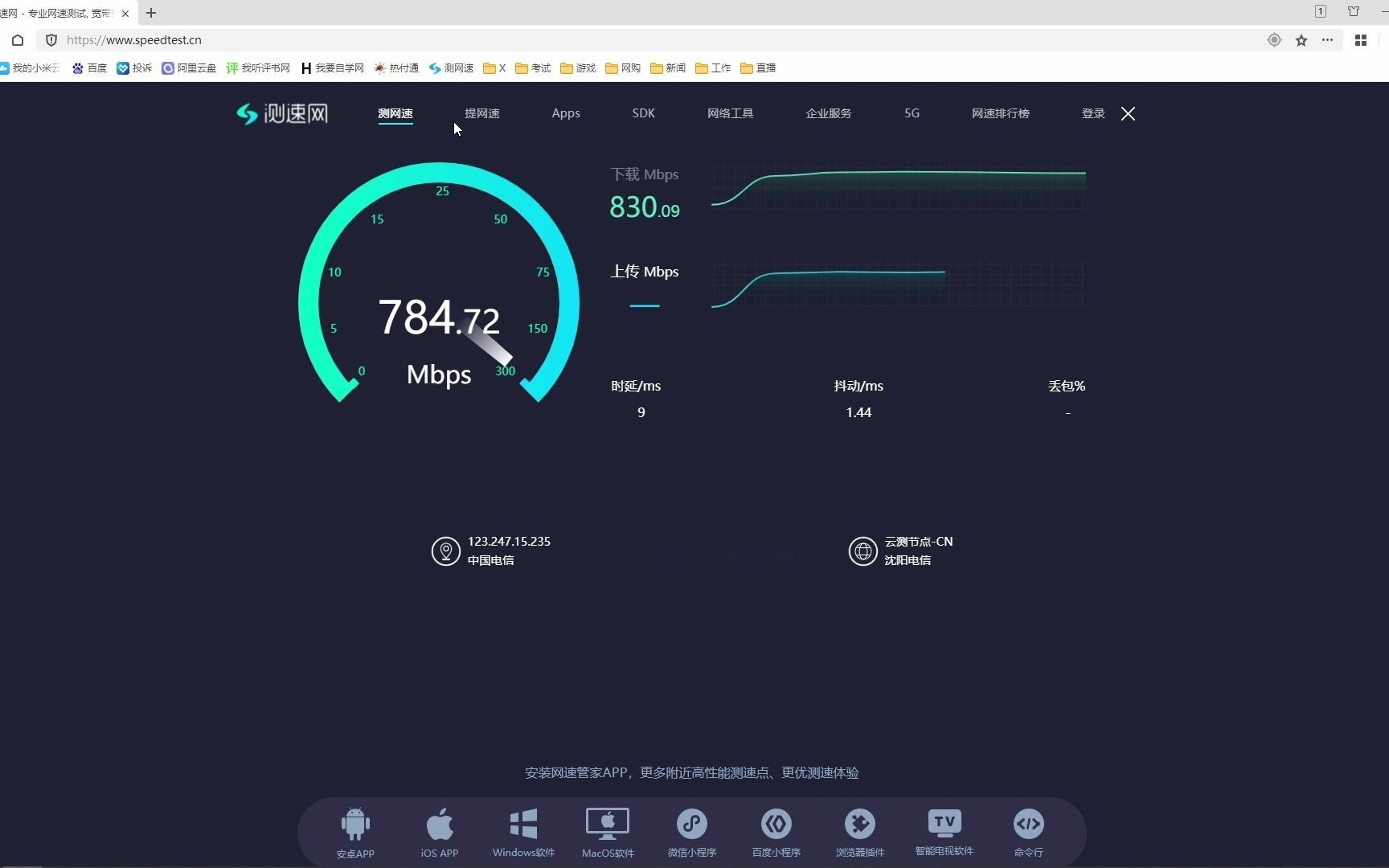Toggle the browser shield protection icon

point(51,39)
